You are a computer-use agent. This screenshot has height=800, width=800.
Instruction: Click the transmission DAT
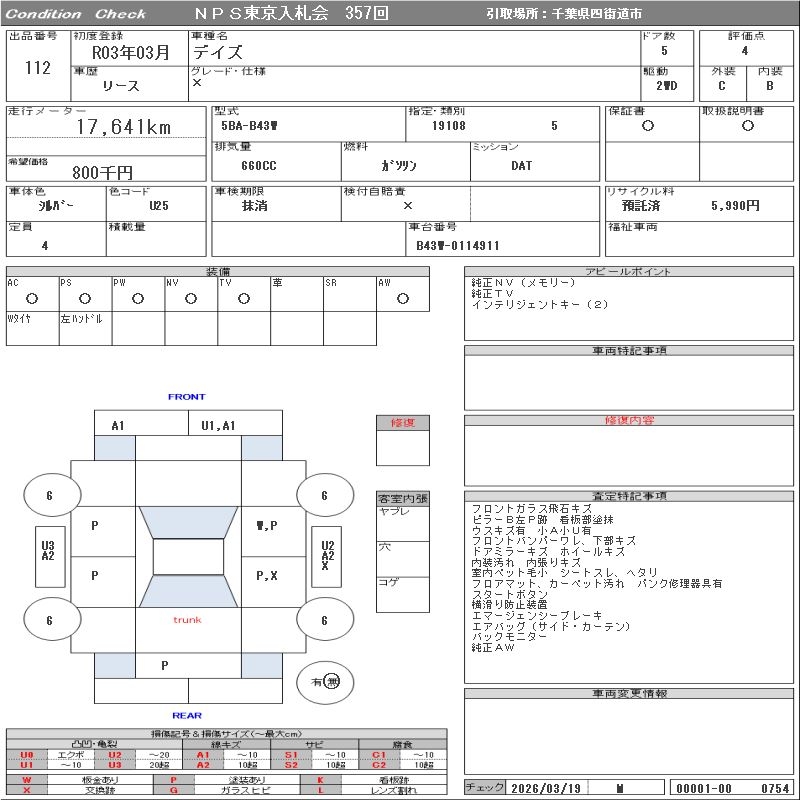click(x=521, y=166)
